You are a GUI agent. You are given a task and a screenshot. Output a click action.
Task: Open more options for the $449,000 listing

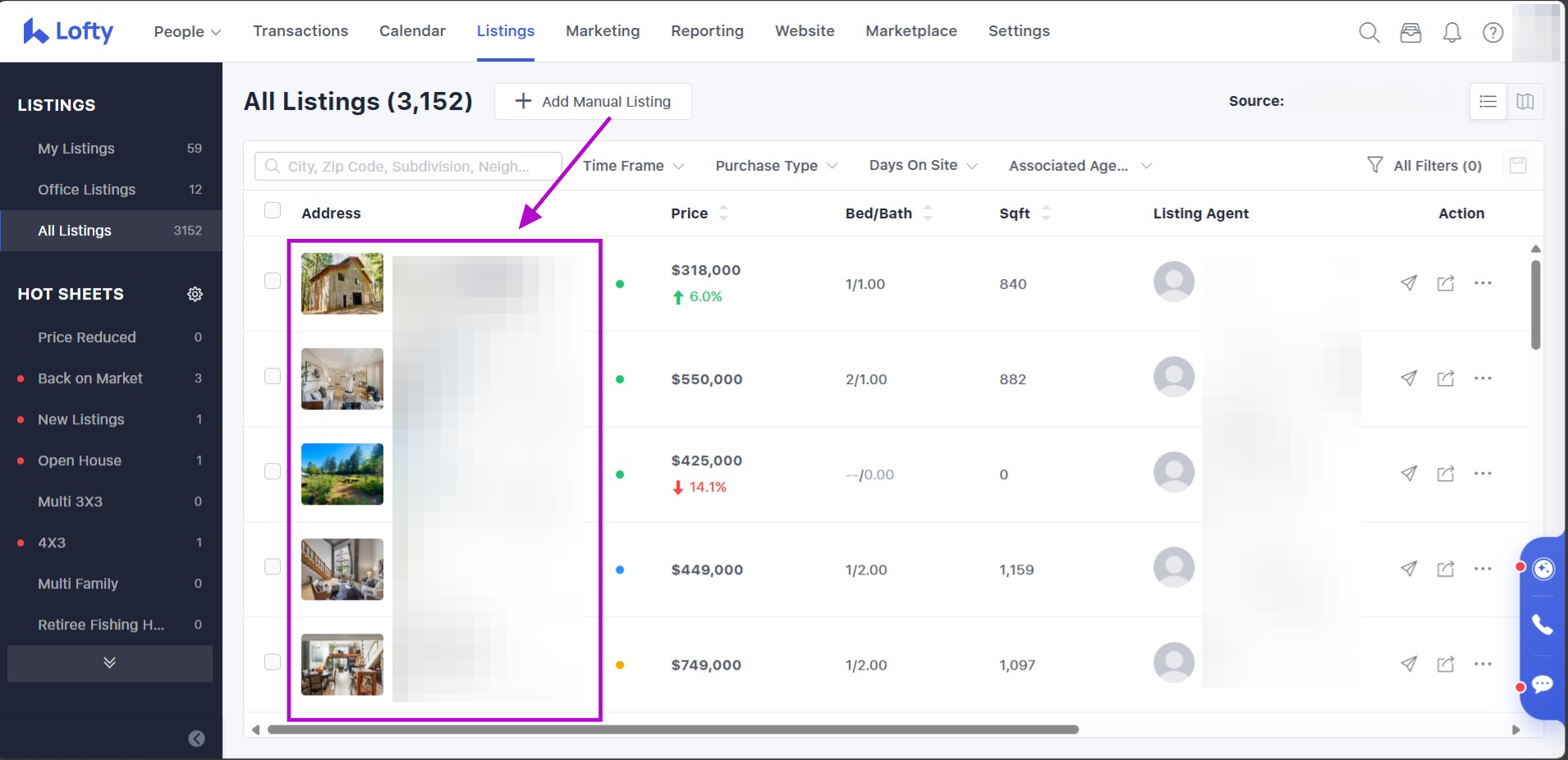(1482, 569)
